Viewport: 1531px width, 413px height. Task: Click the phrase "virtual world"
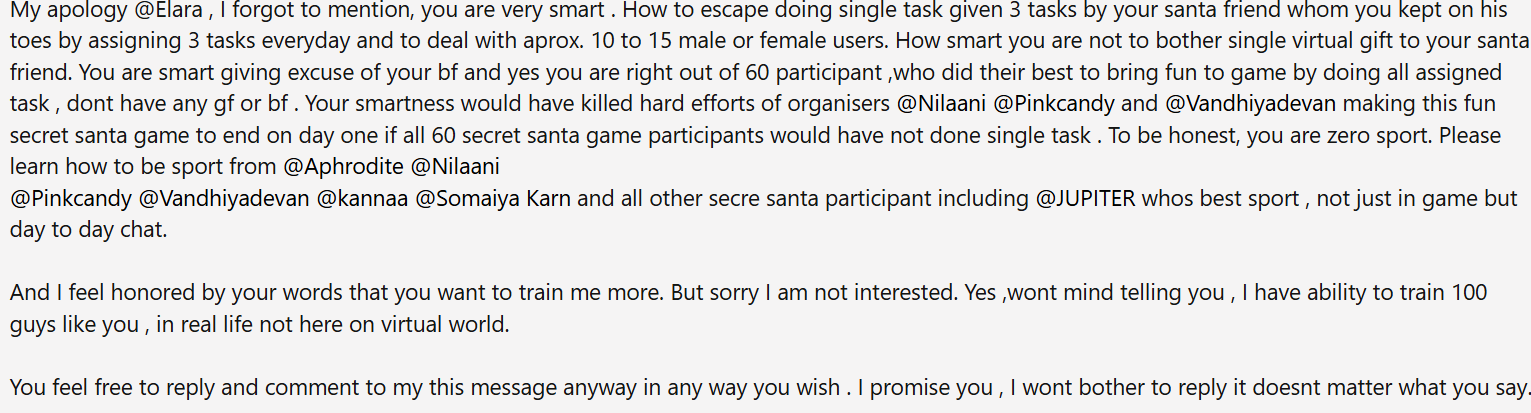point(450,326)
